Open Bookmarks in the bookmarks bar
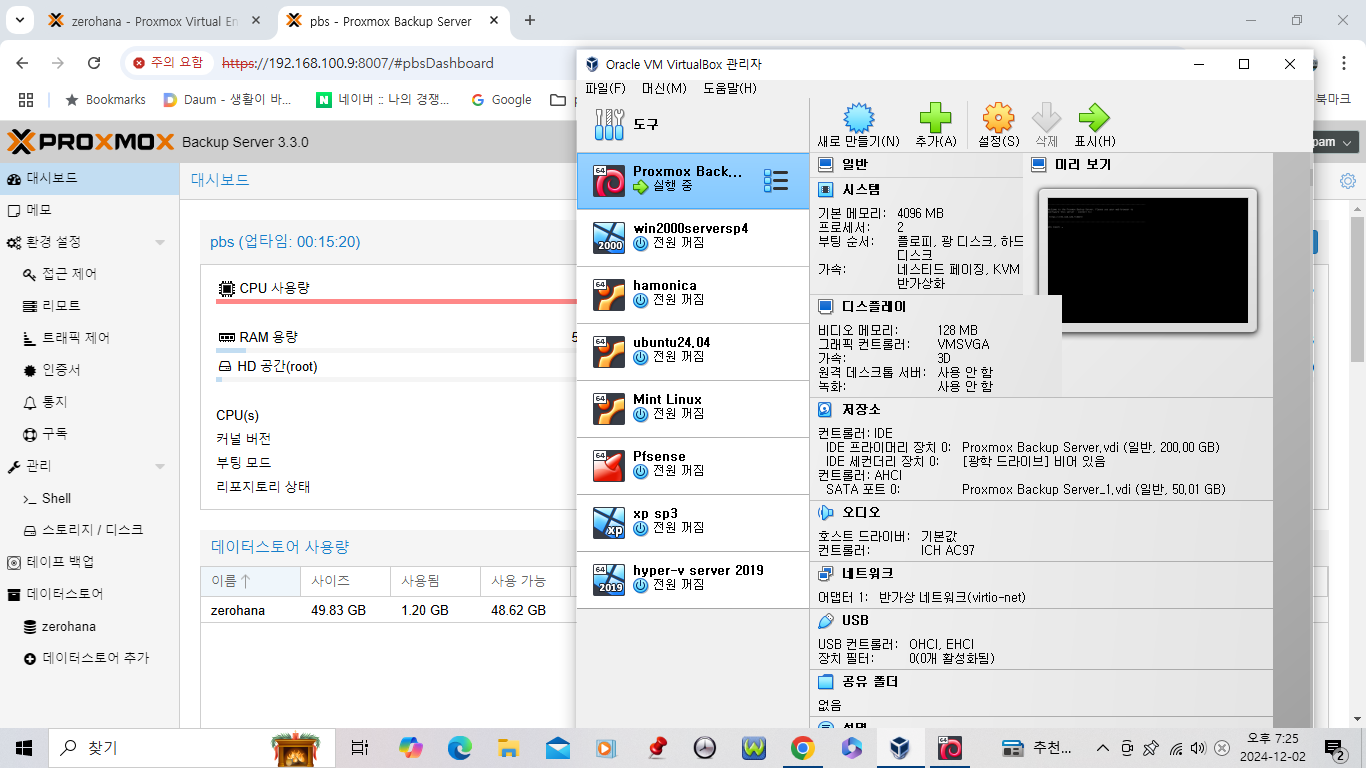The image size is (1366, 768). click(x=105, y=100)
